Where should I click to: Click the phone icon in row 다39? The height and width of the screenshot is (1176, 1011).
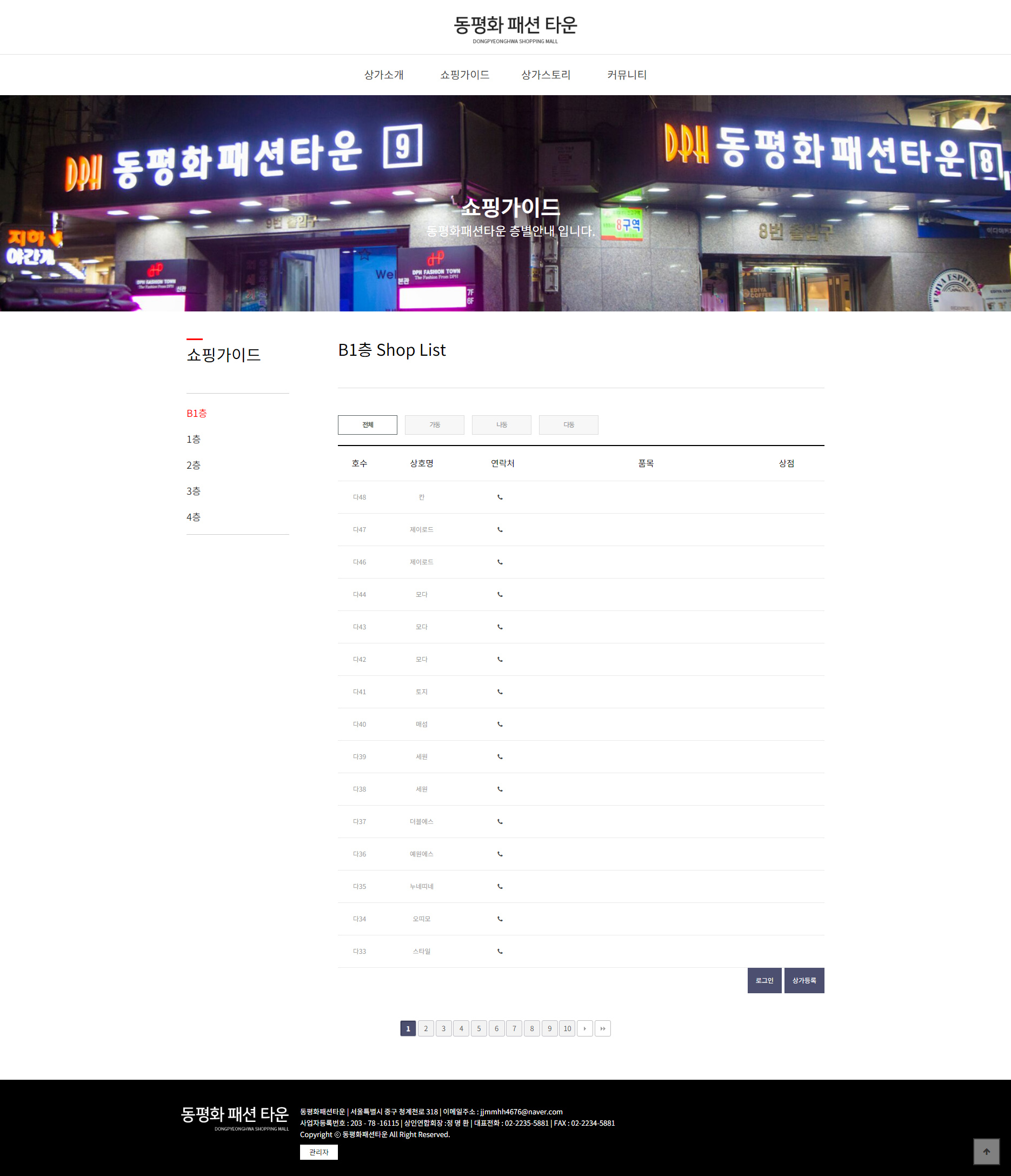(x=500, y=756)
